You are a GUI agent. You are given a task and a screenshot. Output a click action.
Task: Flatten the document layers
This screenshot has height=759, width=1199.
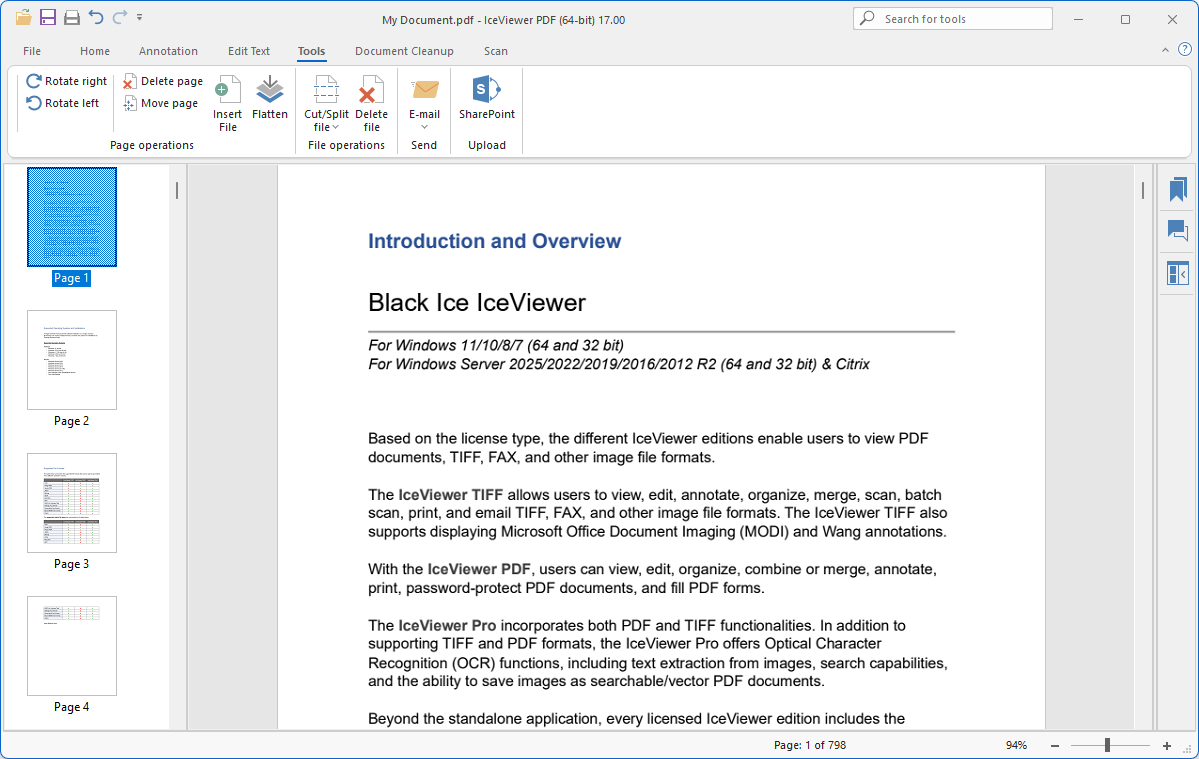[x=270, y=91]
